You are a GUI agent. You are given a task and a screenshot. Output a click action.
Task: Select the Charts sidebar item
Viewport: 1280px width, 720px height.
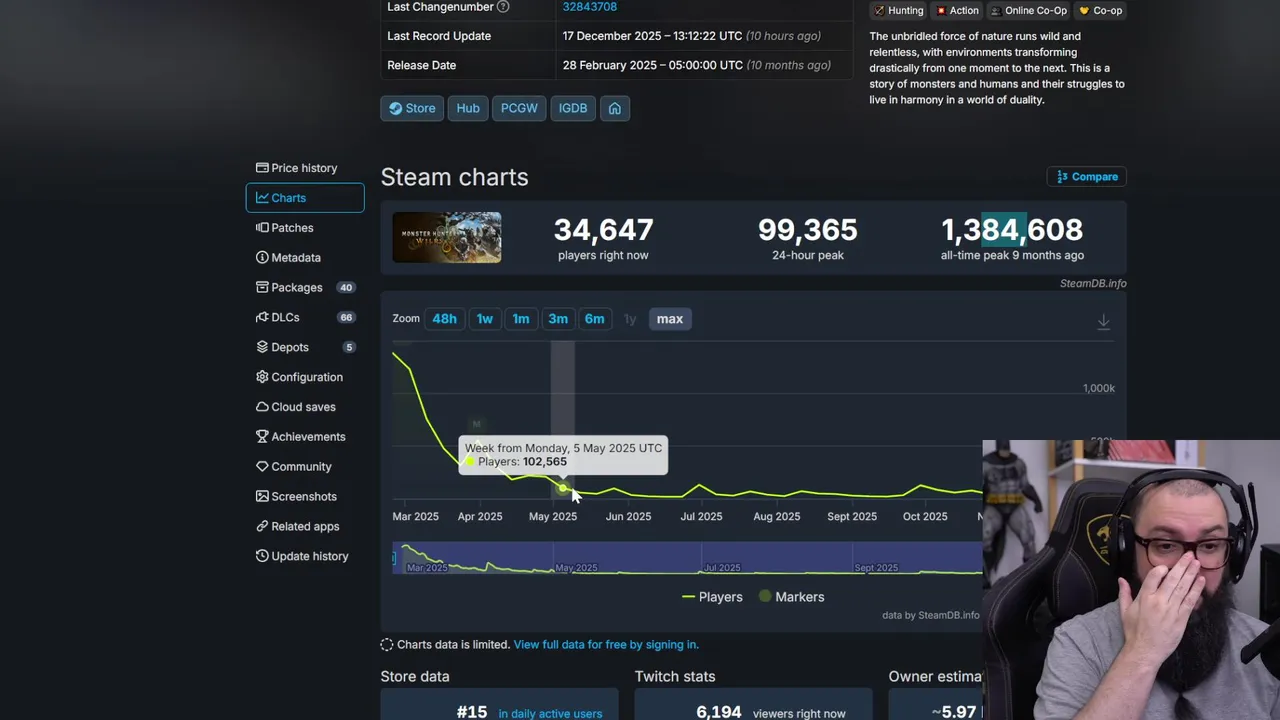(305, 198)
